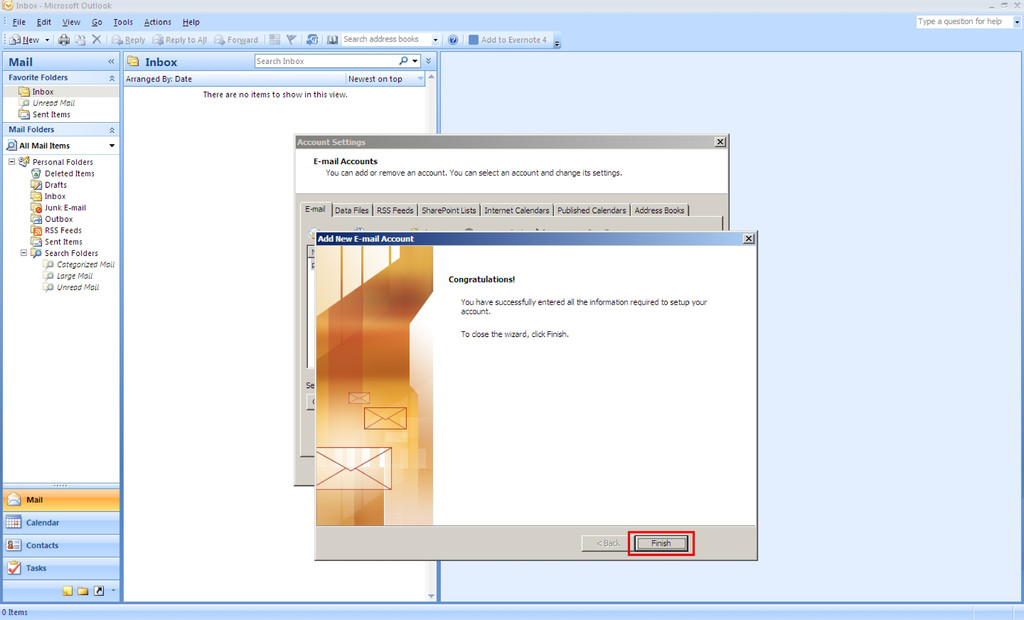Collapse the Mail Folders section
The image size is (1024, 620).
tap(112, 130)
